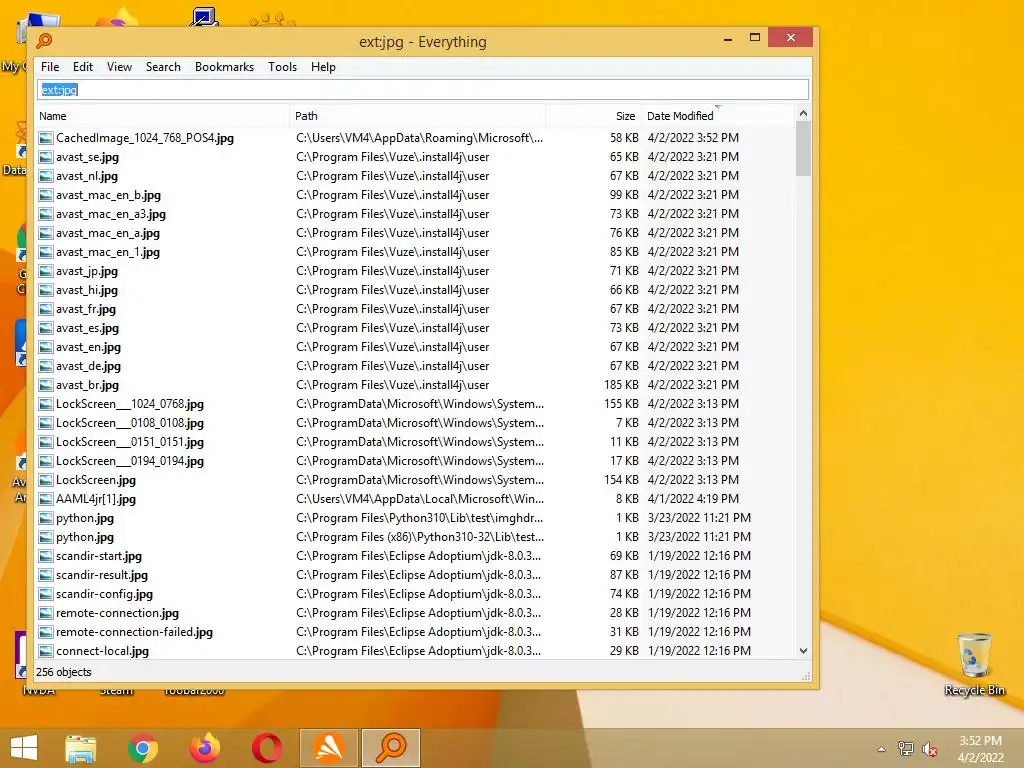Click the 256 objects status bar text

[63, 672]
